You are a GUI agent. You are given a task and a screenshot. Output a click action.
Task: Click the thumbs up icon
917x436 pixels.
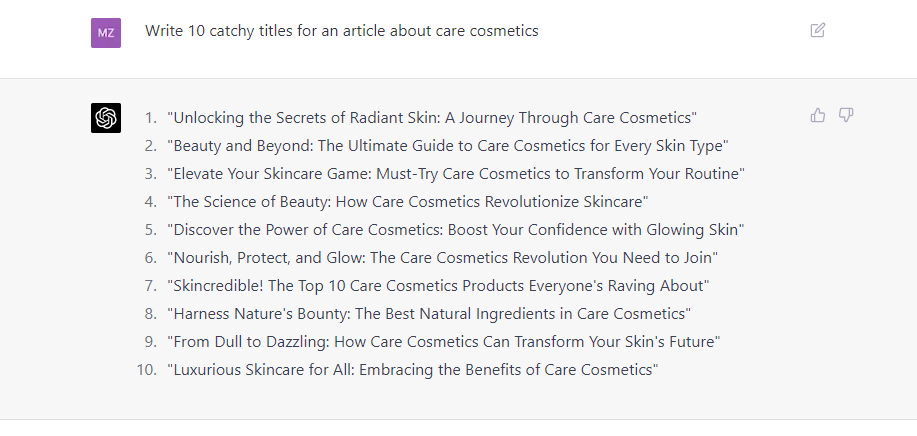(818, 115)
